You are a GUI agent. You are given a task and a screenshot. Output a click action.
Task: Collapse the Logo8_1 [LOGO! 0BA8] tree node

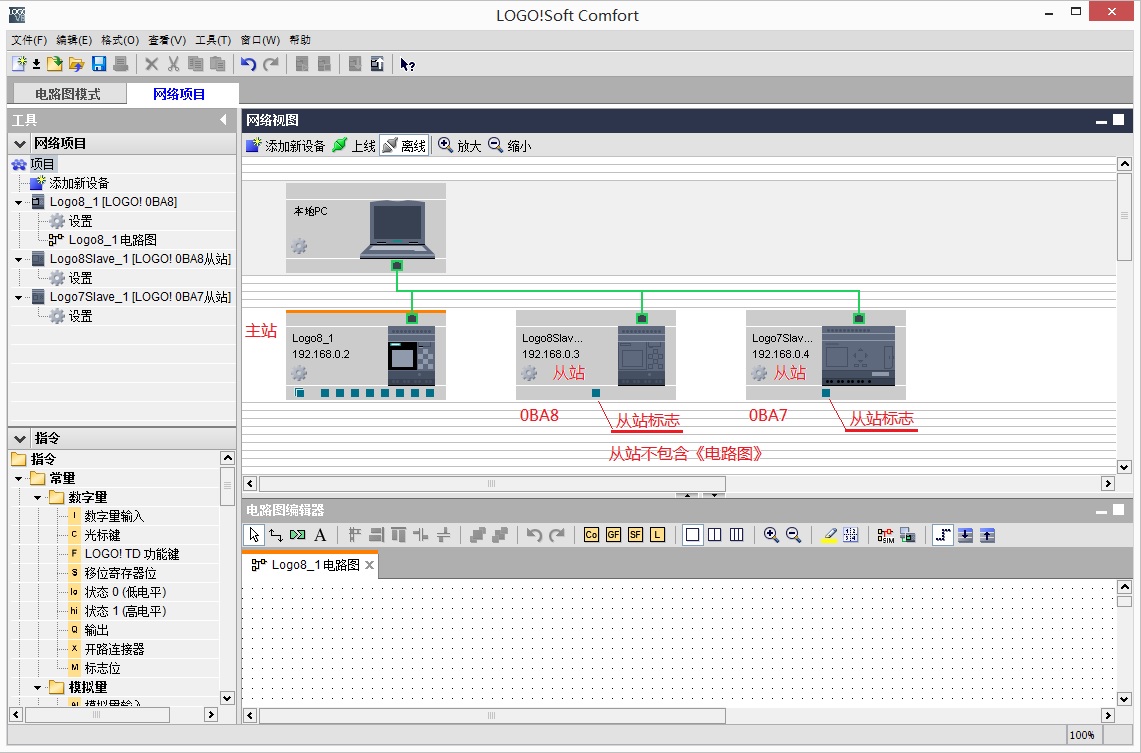[x=18, y=202]
